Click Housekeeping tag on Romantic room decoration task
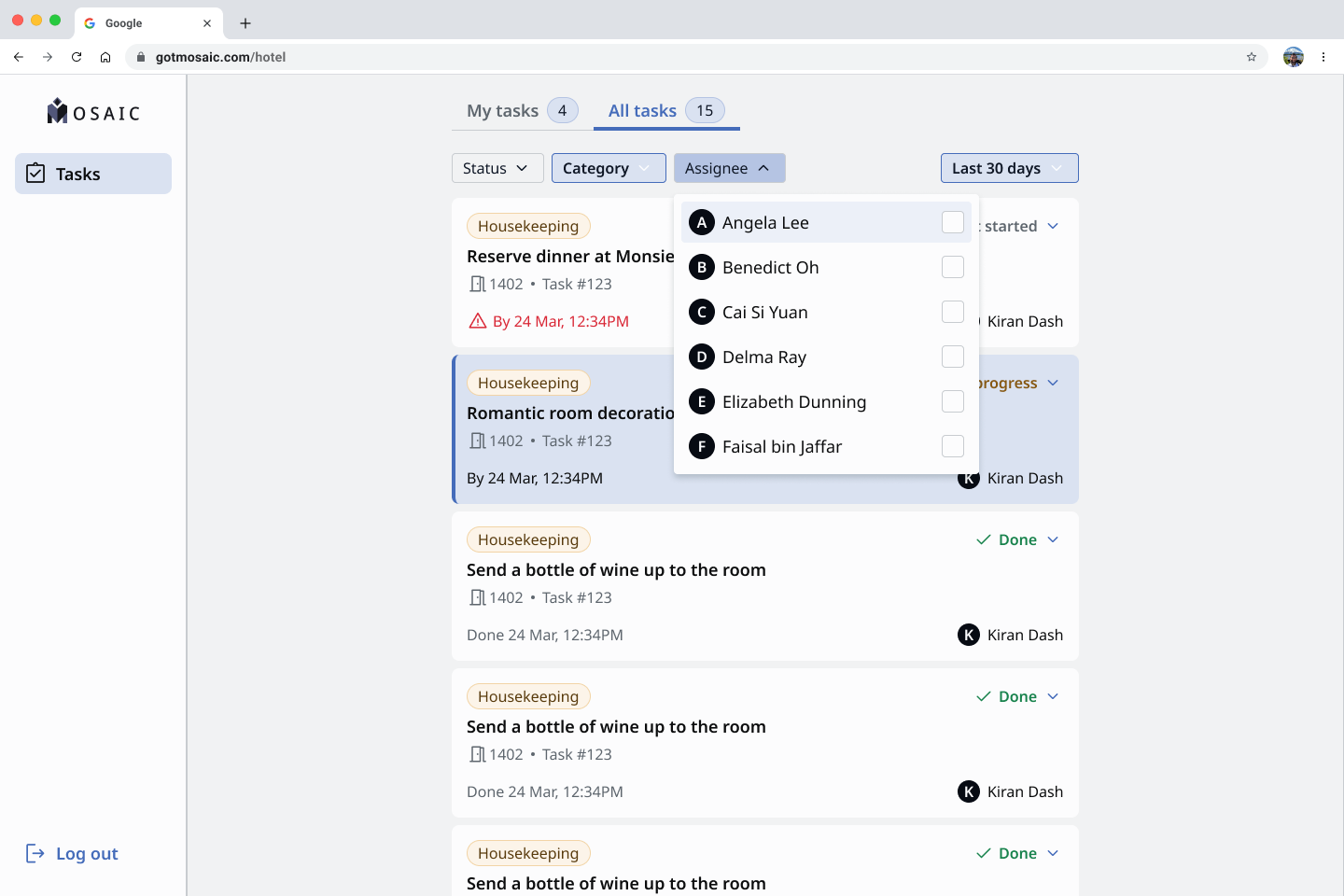Screen dimensions: 1344x896 coord(528,383)
